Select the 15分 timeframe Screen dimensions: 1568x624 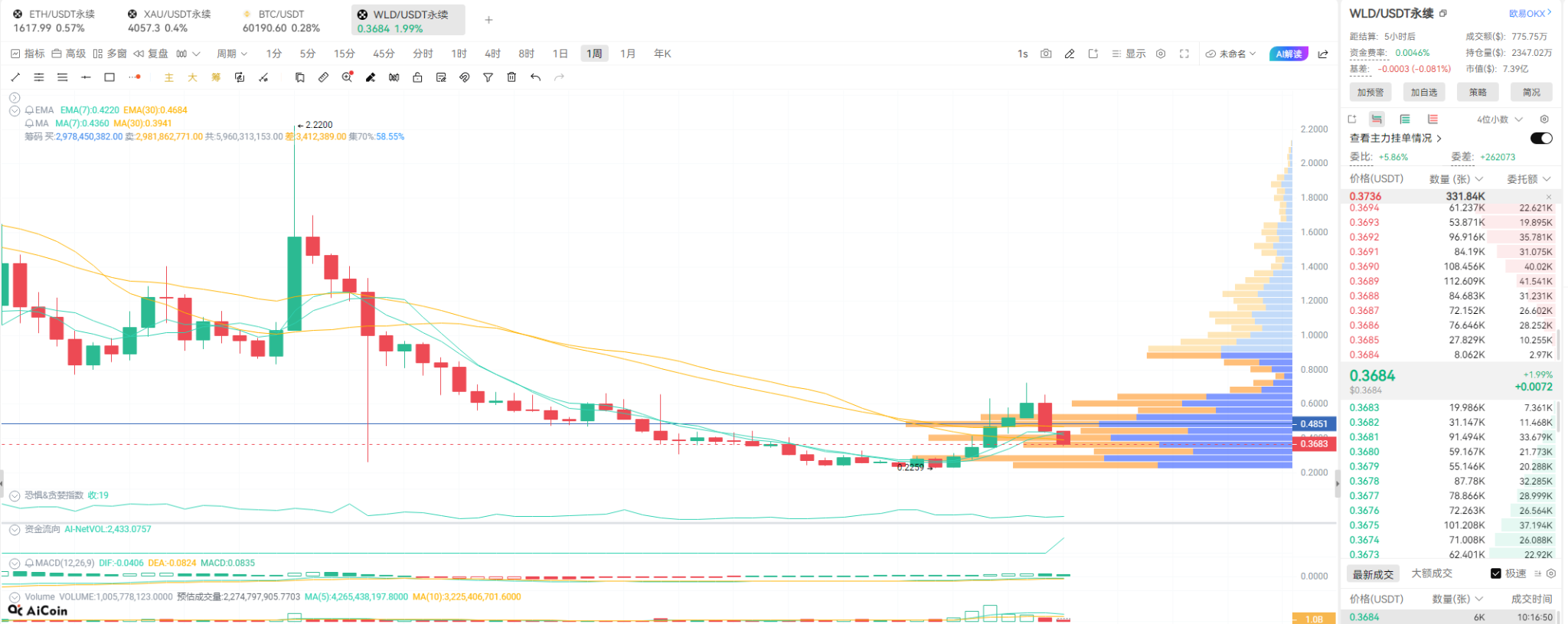345,54
